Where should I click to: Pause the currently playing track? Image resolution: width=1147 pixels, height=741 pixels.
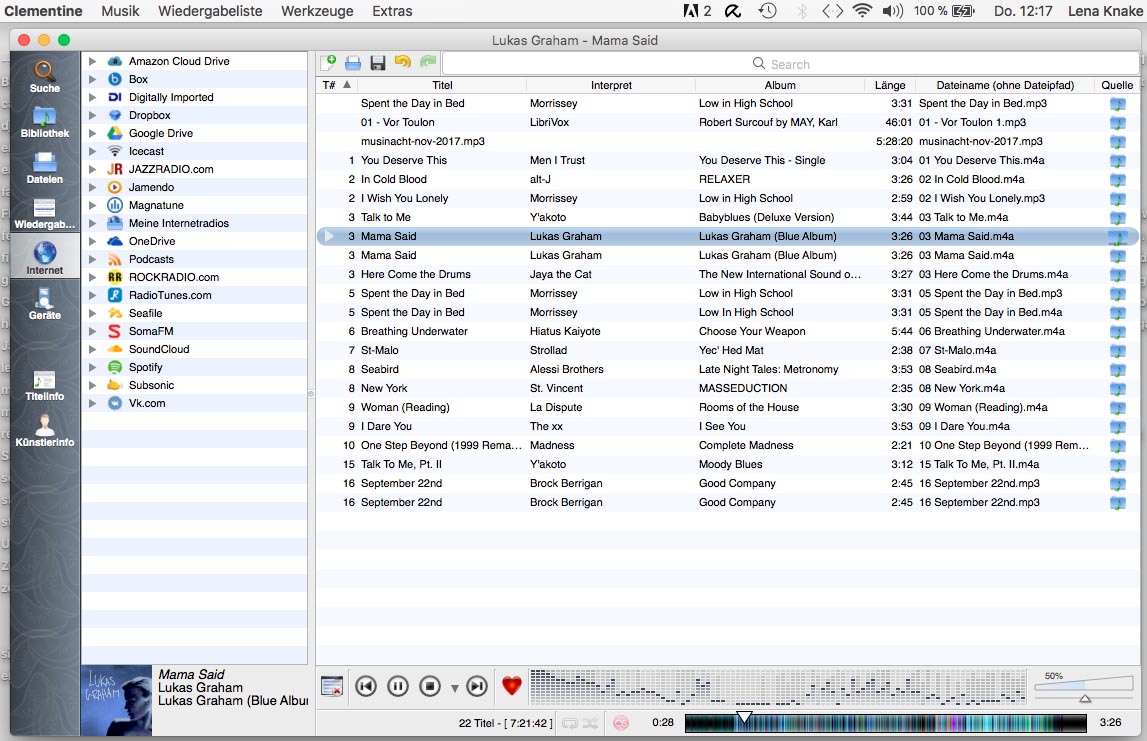(398, 686)
